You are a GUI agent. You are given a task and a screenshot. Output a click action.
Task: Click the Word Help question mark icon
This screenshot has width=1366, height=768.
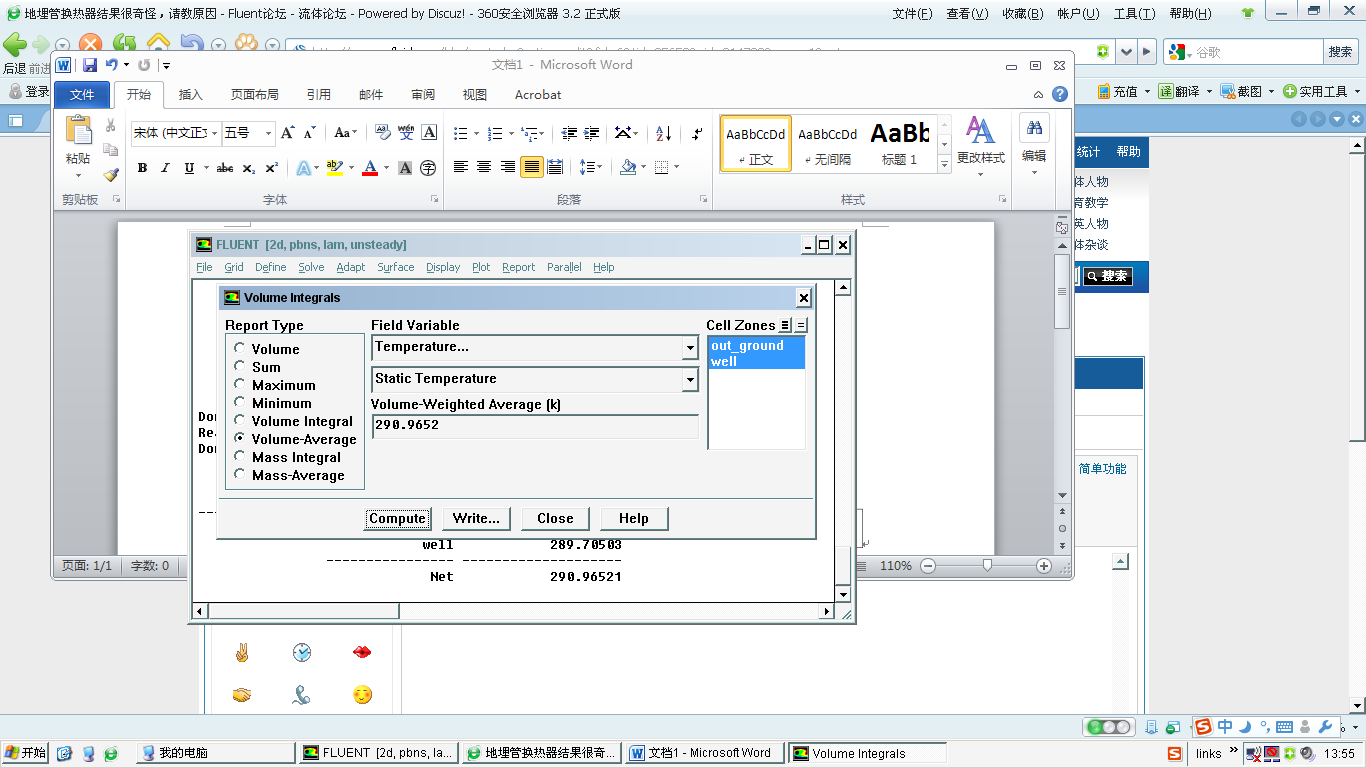coord(1060,94)
